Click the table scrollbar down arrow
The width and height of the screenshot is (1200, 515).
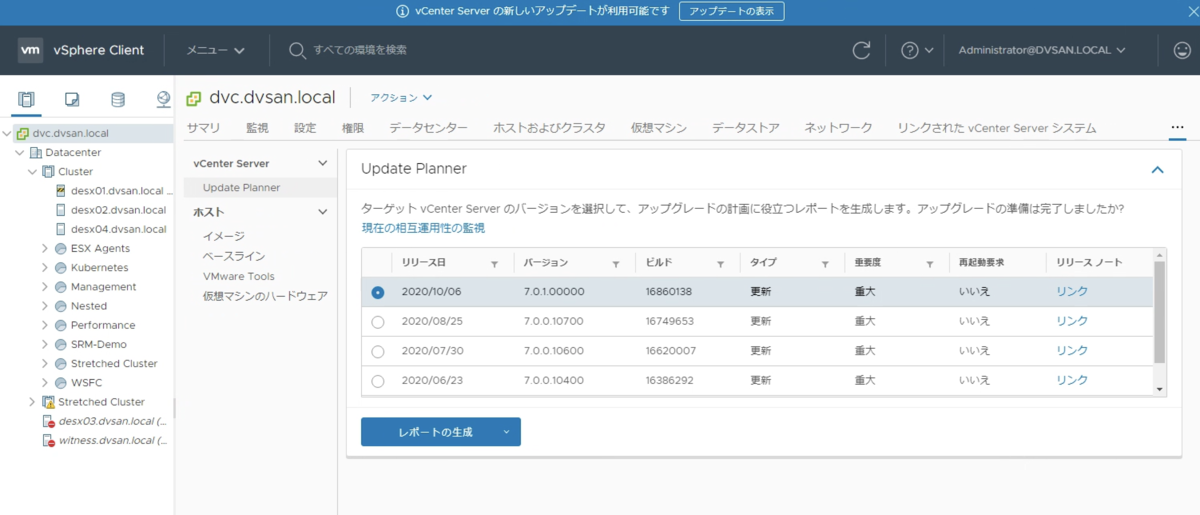pyautogui.click(x=1160, y=390)
